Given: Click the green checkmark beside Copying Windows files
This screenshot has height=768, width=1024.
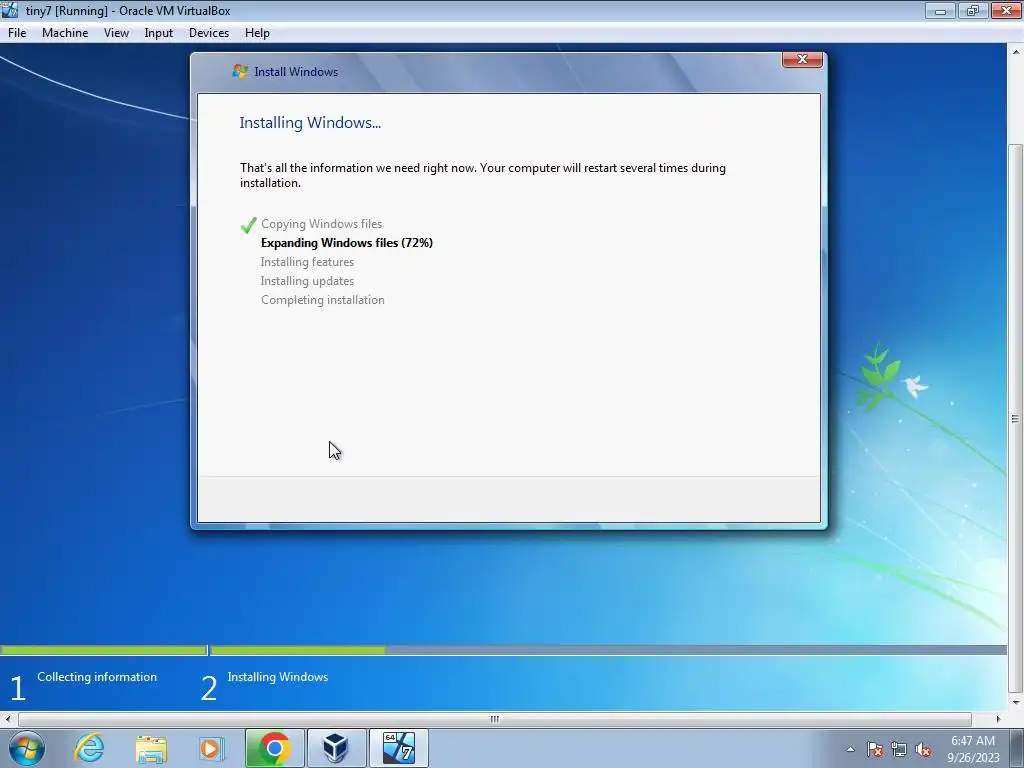Looking at the screenshot, I should click(248, 225).
